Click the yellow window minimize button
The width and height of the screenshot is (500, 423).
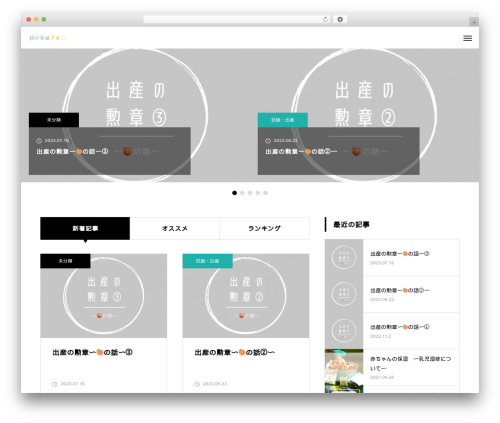point(36,20)
